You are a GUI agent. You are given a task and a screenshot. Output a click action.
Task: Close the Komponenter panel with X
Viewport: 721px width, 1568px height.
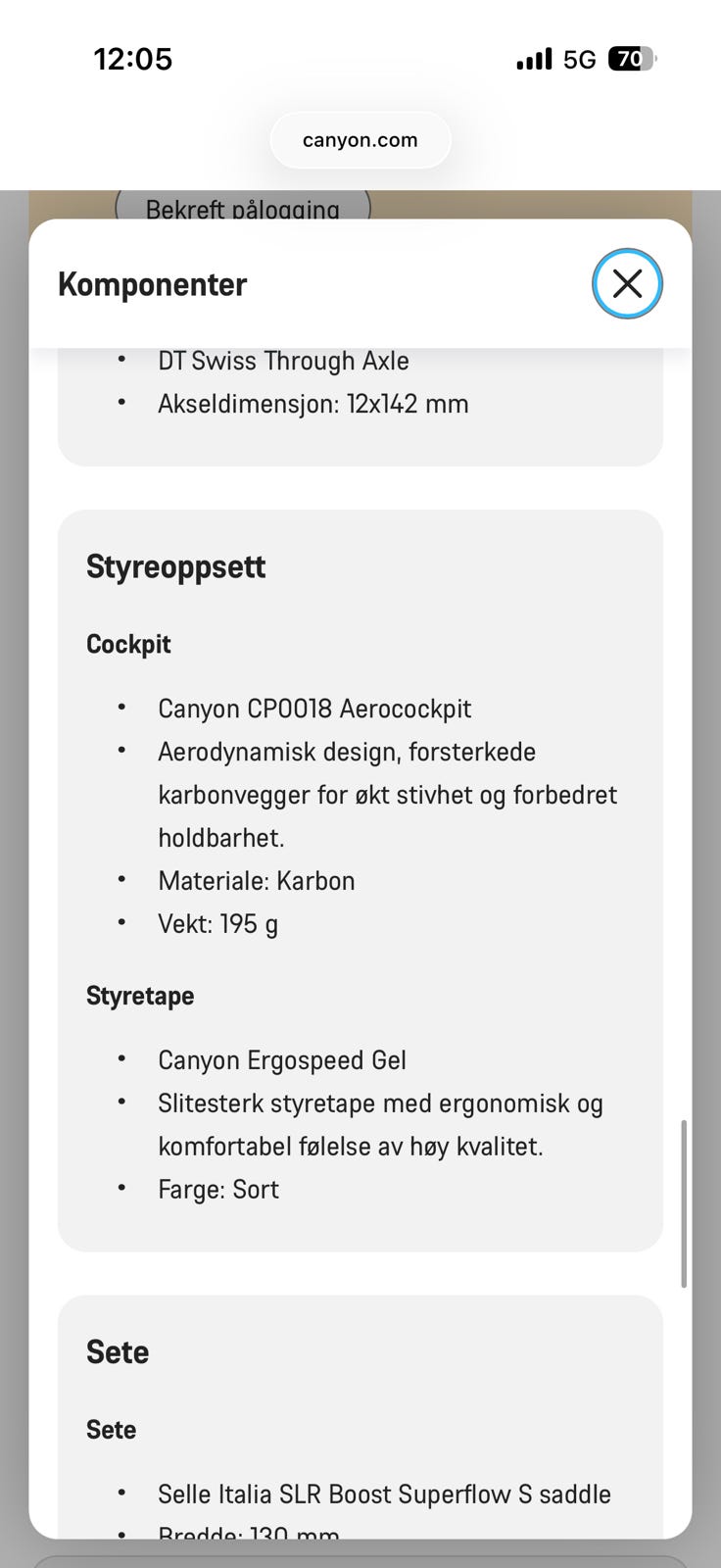[x=627, y=283]
